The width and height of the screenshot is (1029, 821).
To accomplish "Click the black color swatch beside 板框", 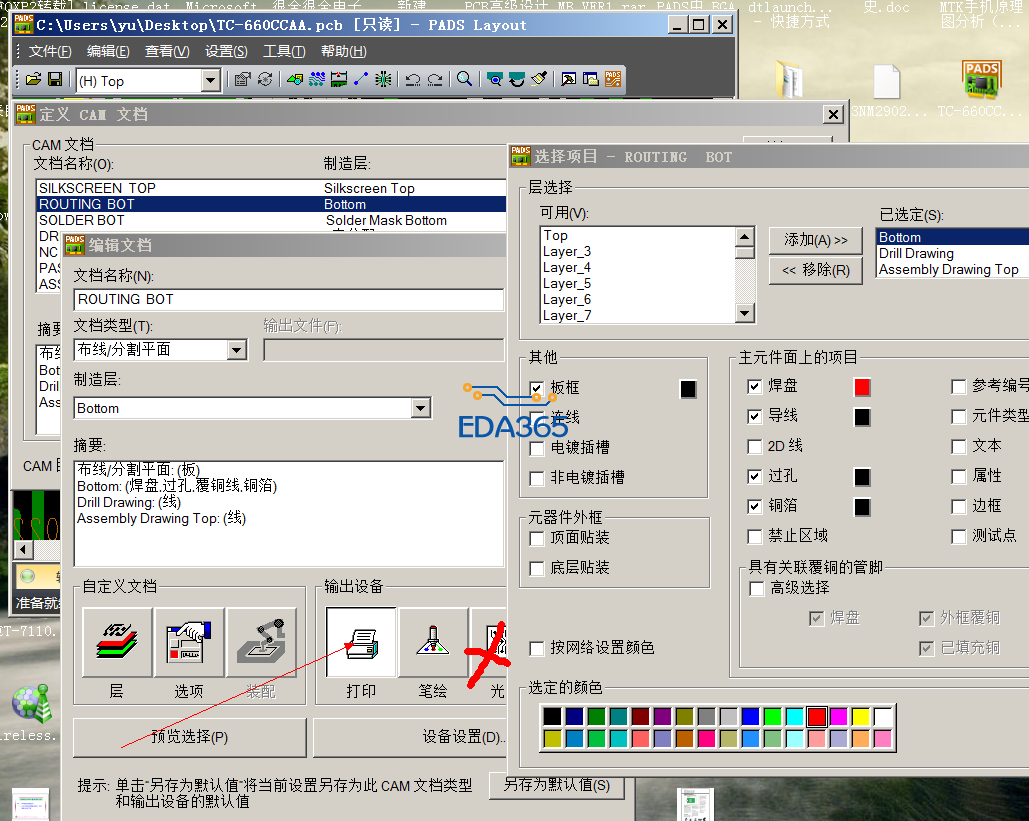I will point(688,389).
